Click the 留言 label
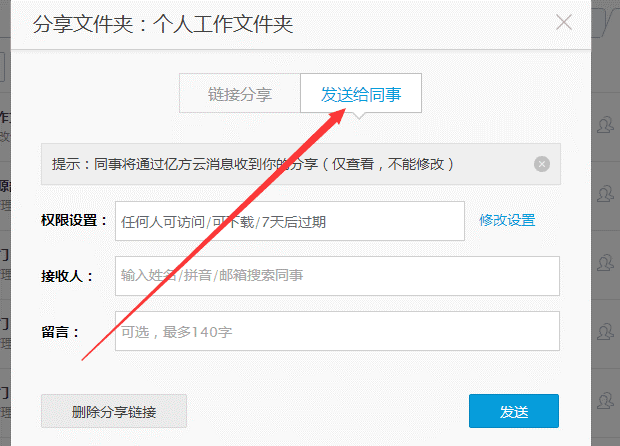The width and height of the screenshot is (620, 446). pos(60,331)
